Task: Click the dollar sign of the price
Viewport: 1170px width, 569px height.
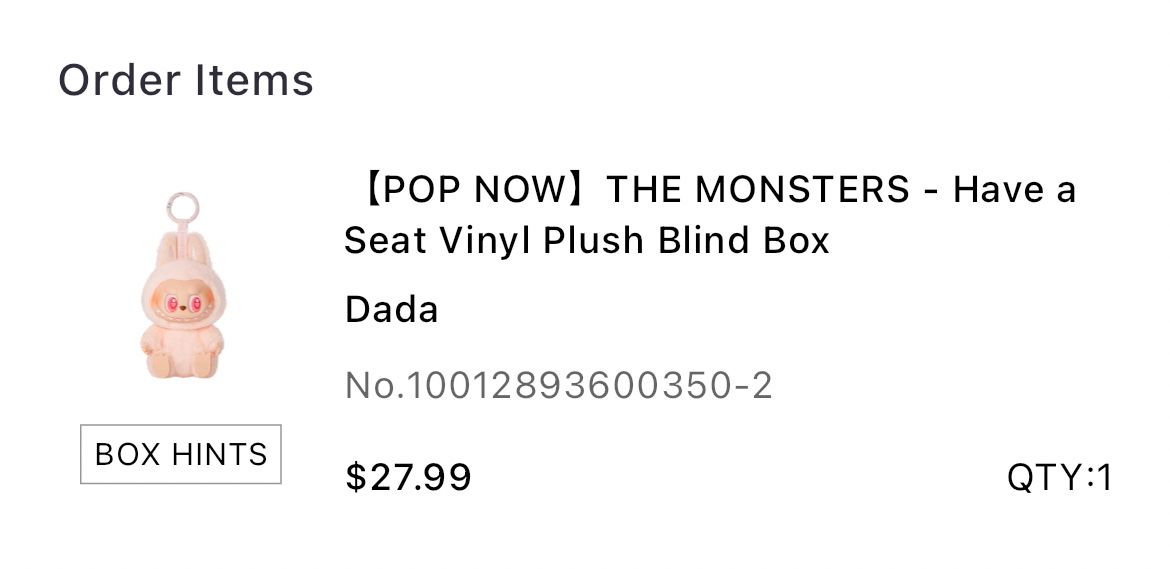Action: [x=356, y=477]
